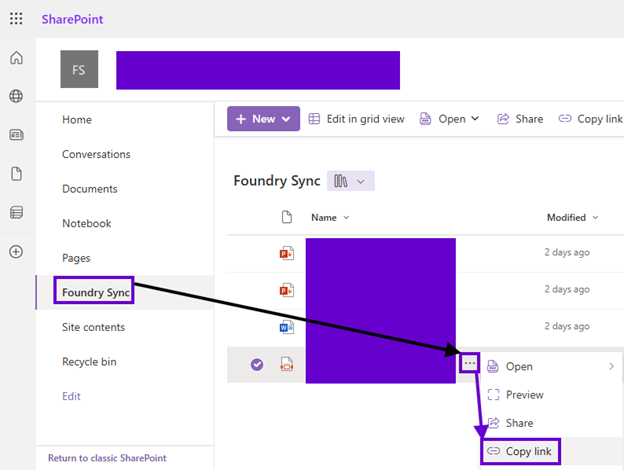Expand the New button chevron

point(286,119)
